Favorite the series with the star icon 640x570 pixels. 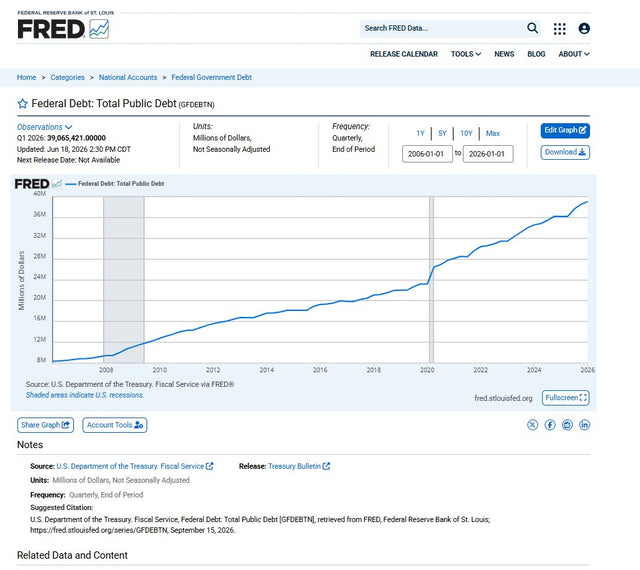[22, 104]
